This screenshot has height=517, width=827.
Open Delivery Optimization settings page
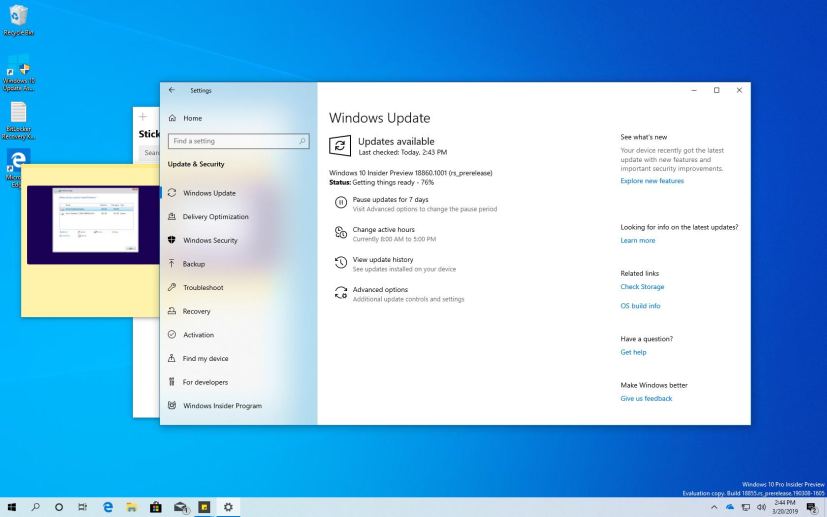[x=215, y=217]
